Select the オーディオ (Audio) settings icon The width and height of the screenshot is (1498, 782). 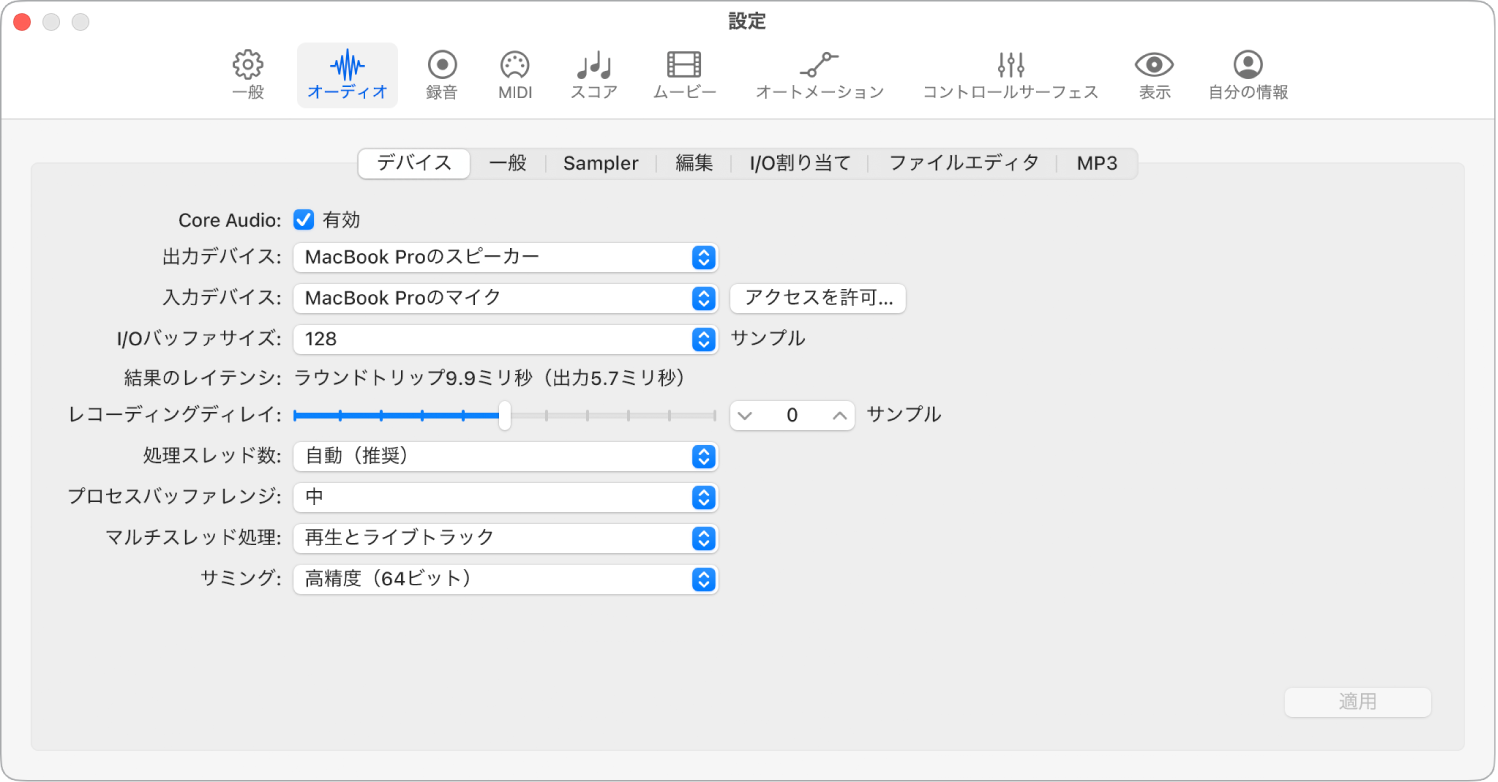tap(346, 73)
